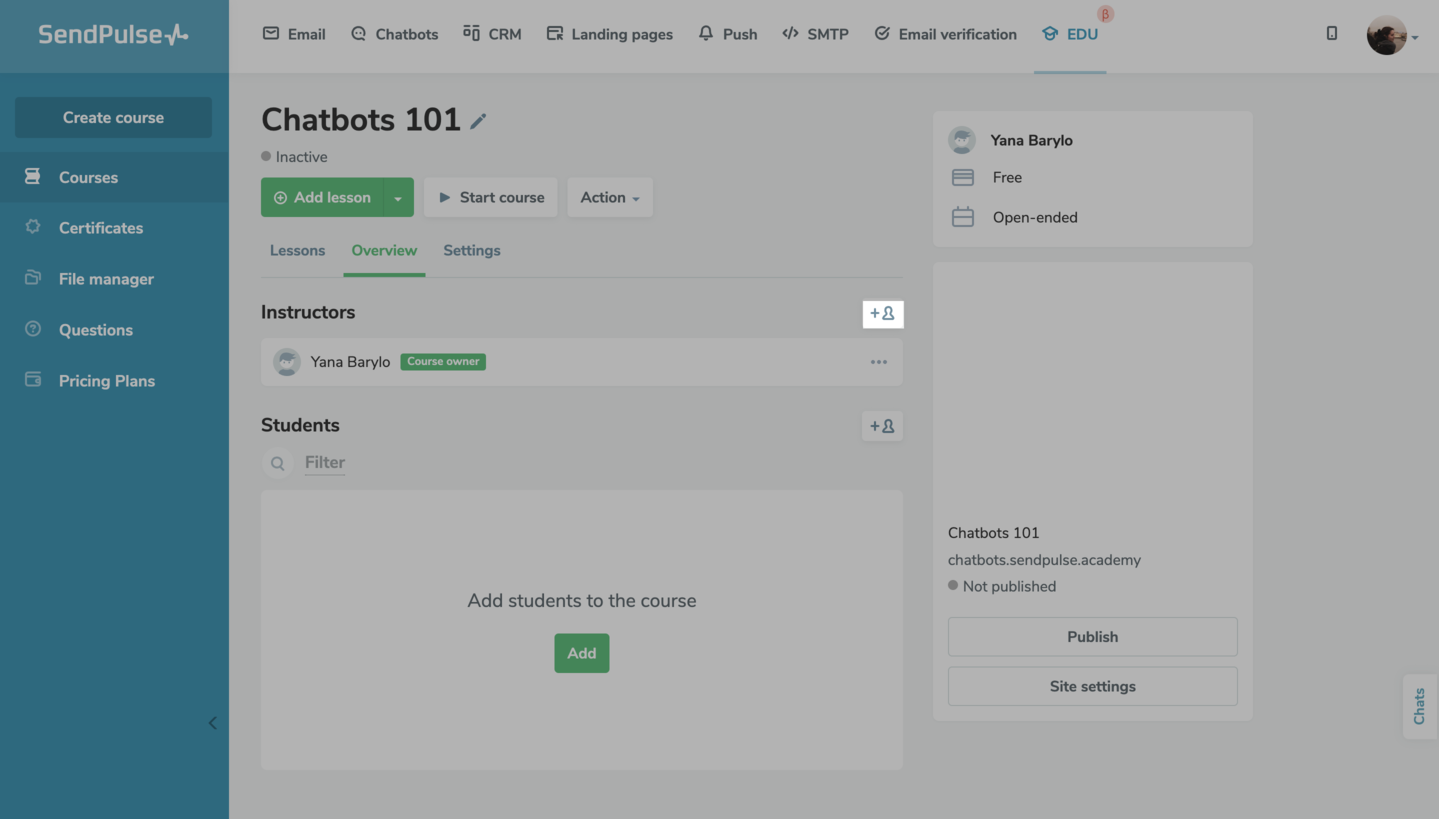Image resolution: width=1439 pixels, height=819 pixels.
Task: Open the Action dropdown menu
Action: coord(609,198)
